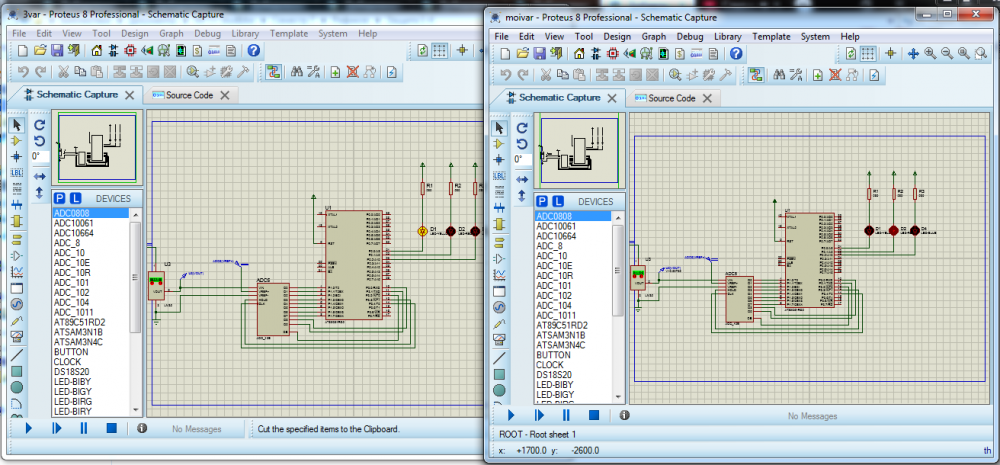Viewport: 1000px width, 465px height.
Task: Open the help icon in the 3var toolbar
Action: (254, 50)
